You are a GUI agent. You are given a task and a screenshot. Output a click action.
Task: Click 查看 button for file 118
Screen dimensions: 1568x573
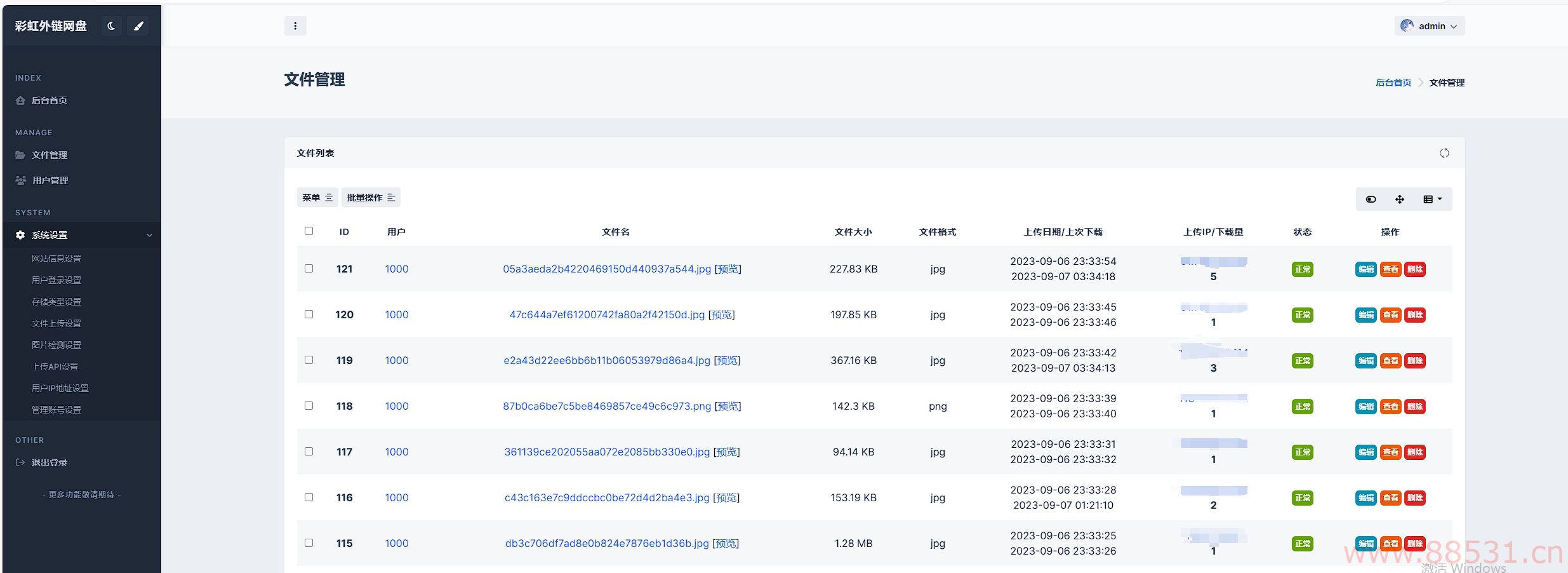point(1391,407)
